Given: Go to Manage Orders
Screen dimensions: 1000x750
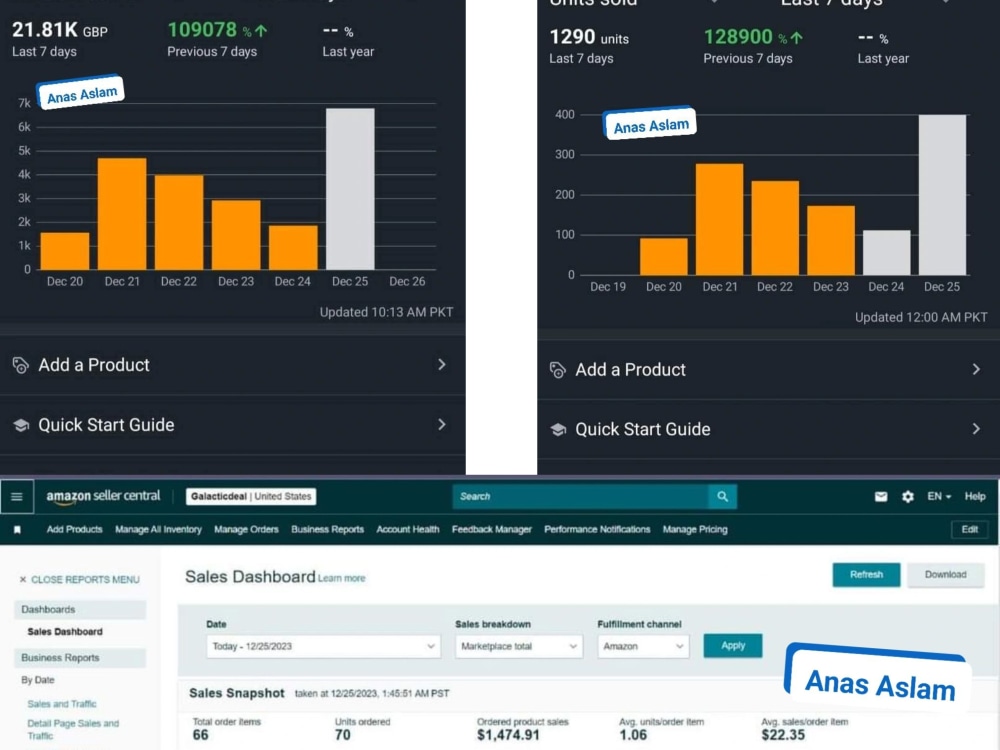Looking at the screenshot, I should pyautogui.click(x=246, y=529).
